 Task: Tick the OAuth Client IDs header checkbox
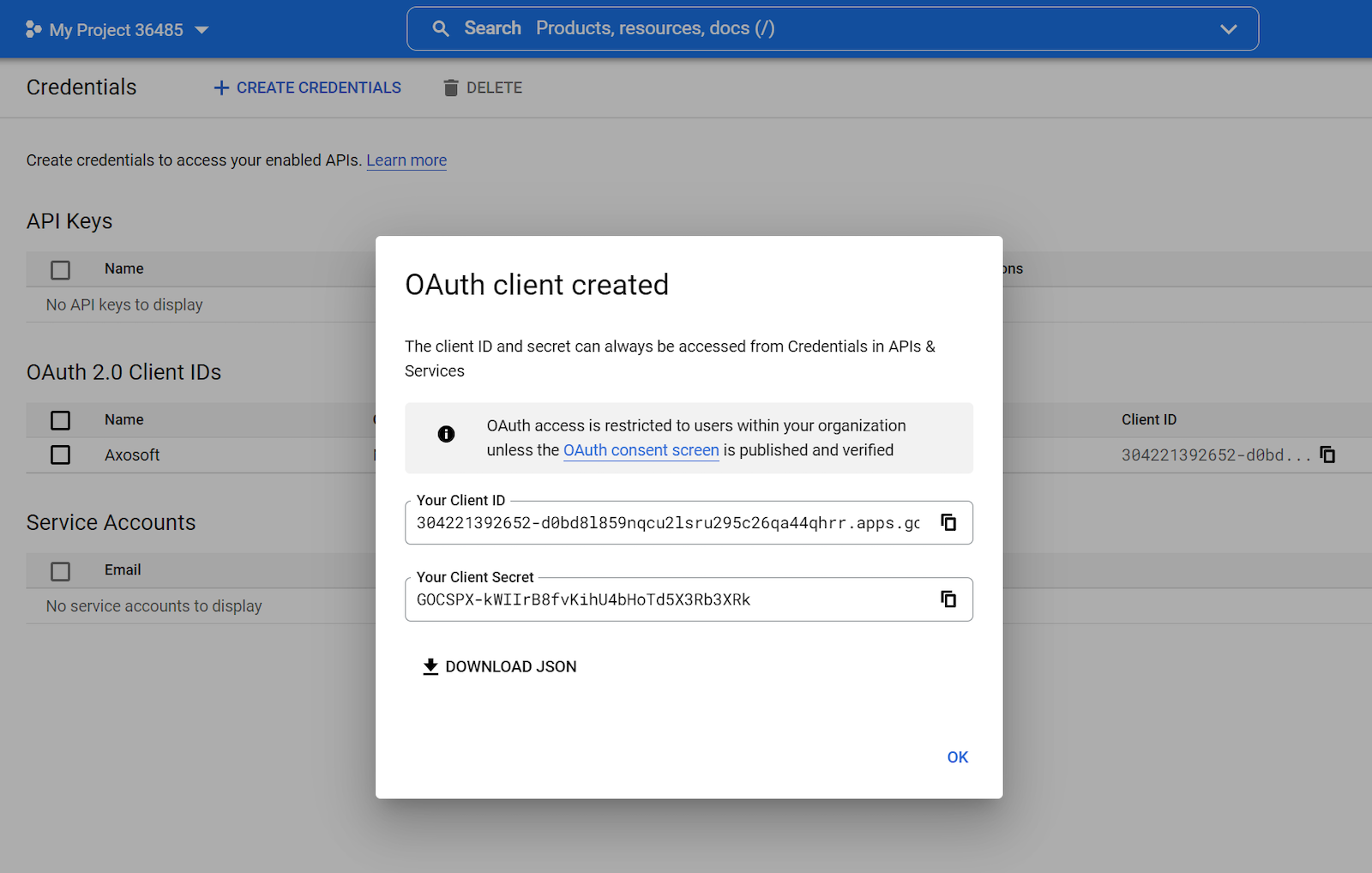(60, 420)
